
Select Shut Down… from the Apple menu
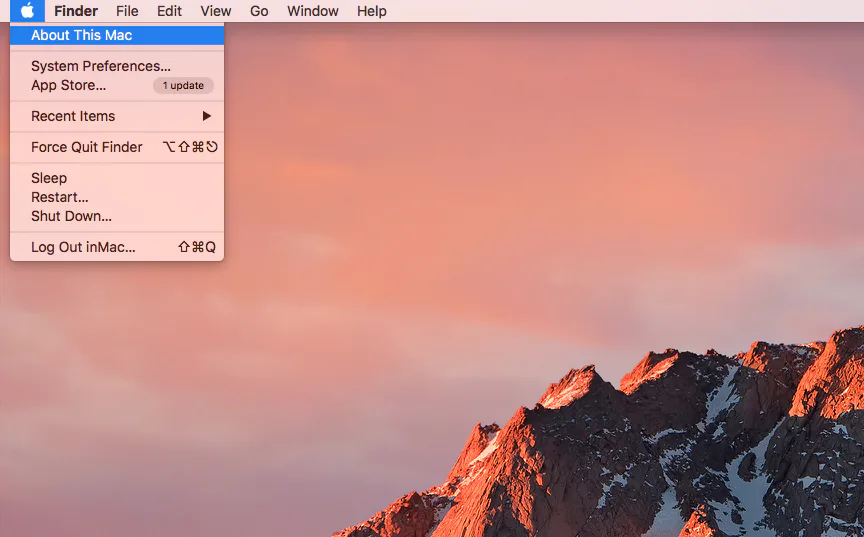pyautogui.click(x=117, y=216)
